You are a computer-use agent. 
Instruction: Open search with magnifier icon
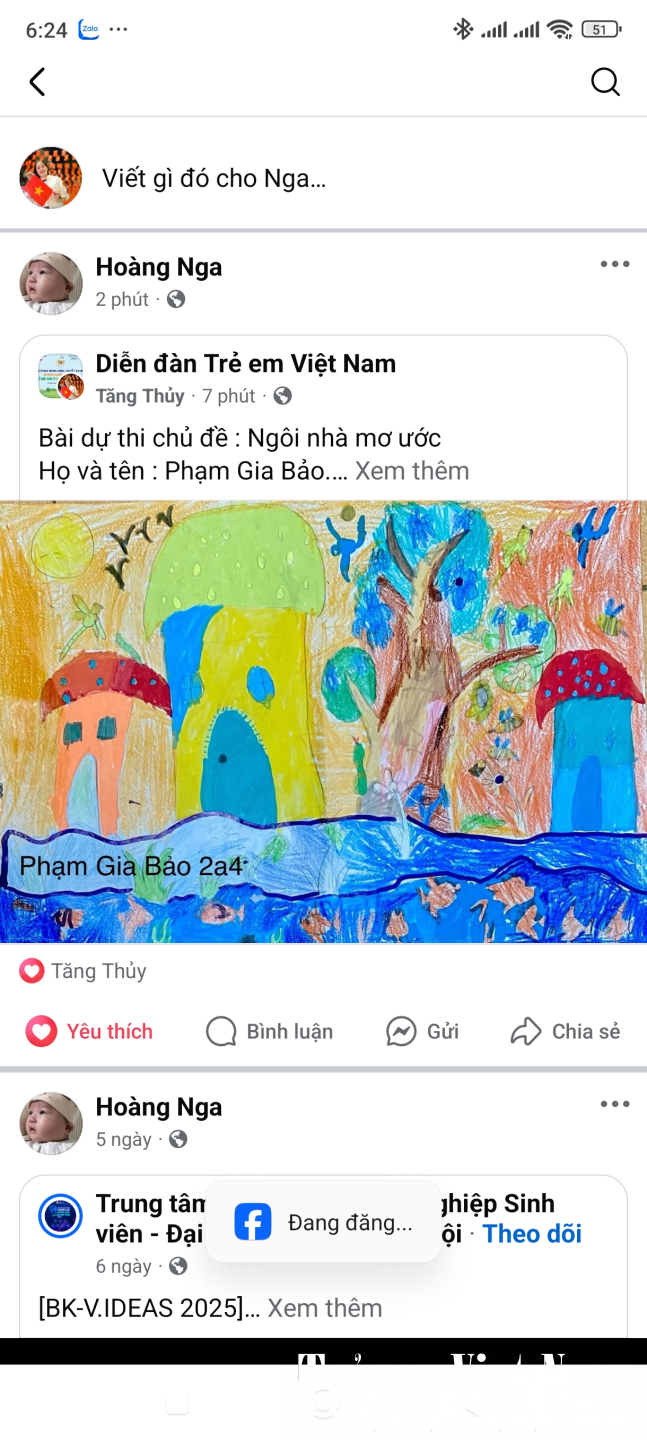click(606, 81)
